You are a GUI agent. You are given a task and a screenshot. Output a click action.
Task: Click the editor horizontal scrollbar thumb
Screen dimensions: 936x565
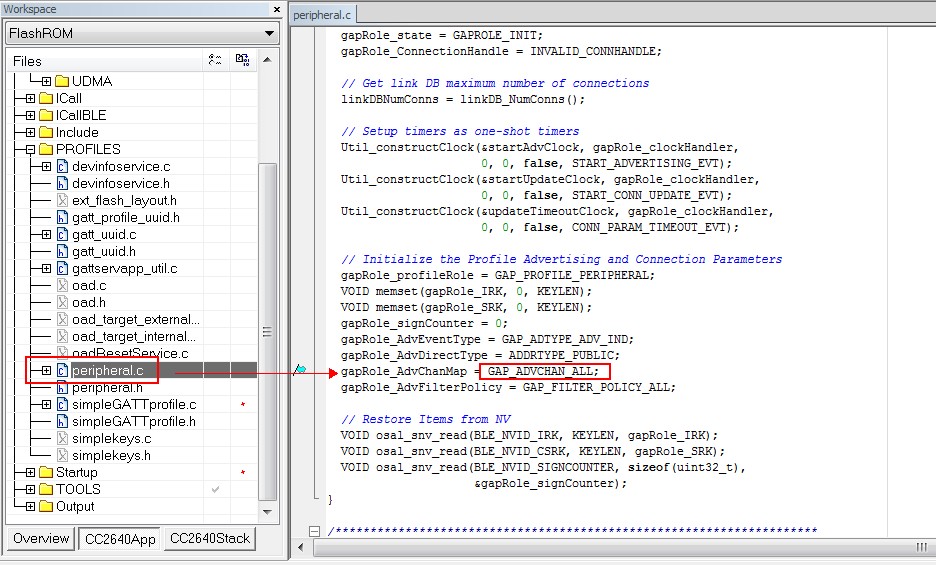click(624, 547)
